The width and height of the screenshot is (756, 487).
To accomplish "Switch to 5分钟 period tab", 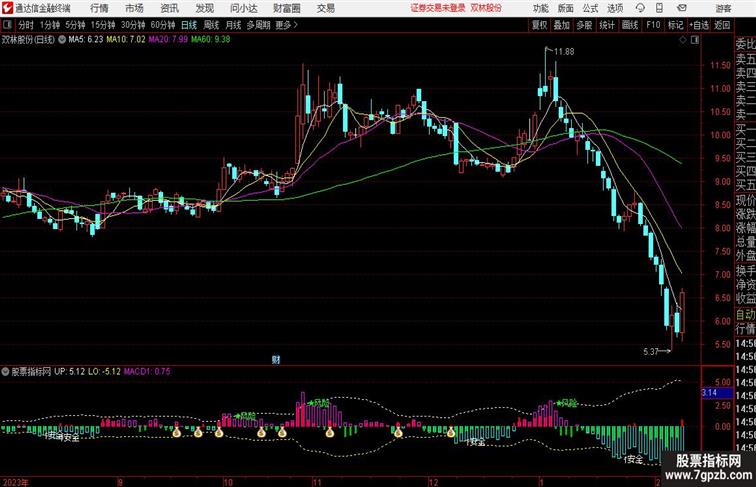I will 75,25.
